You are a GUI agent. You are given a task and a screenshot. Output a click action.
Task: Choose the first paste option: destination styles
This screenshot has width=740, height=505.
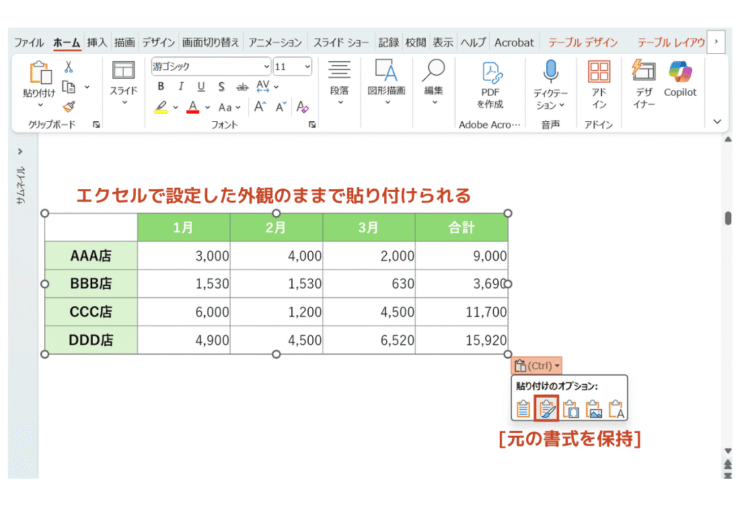click(523, 409)
